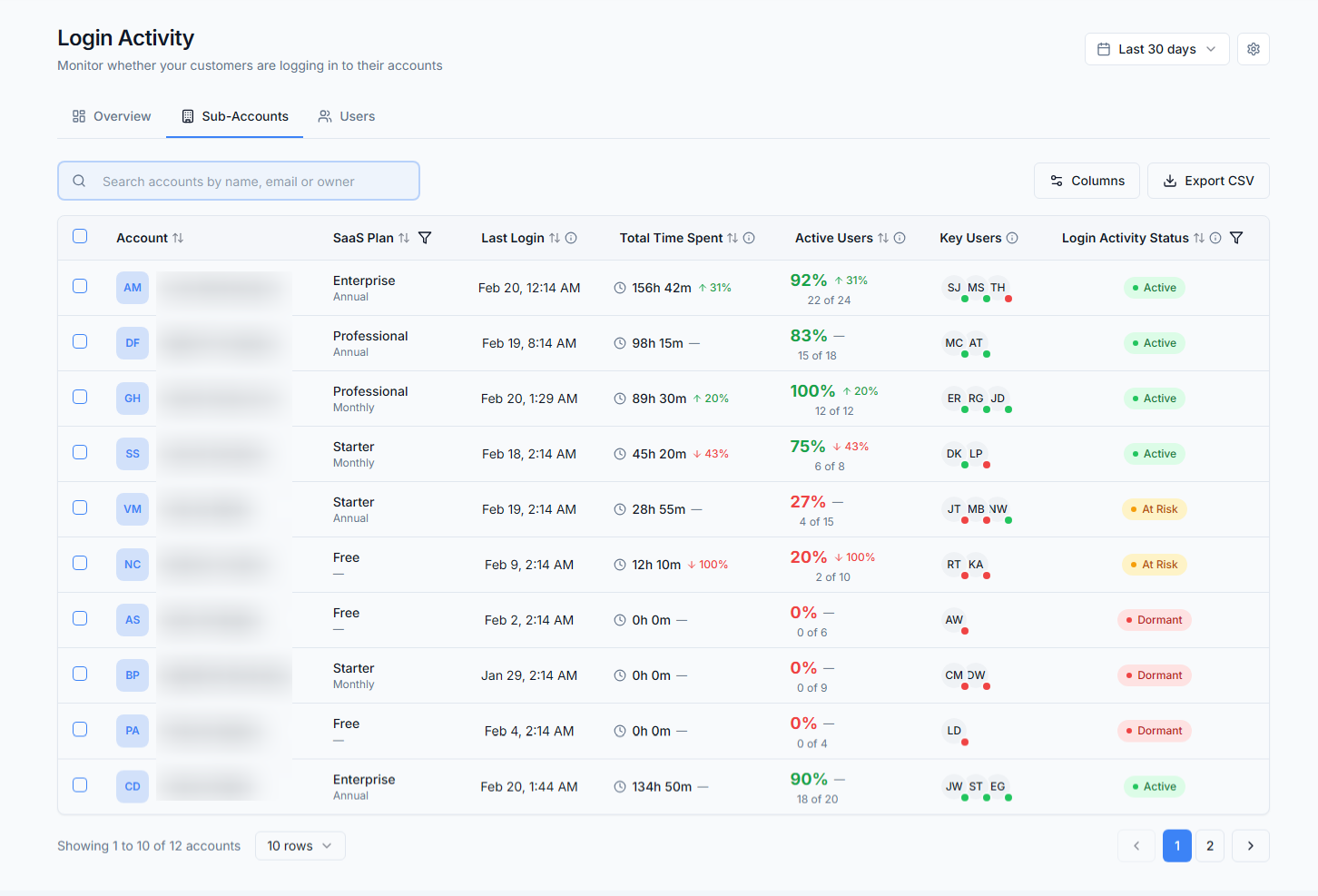Expand the 10 rows selector
This screenshot has width=1318, height=896.
[x=300, y=846]
